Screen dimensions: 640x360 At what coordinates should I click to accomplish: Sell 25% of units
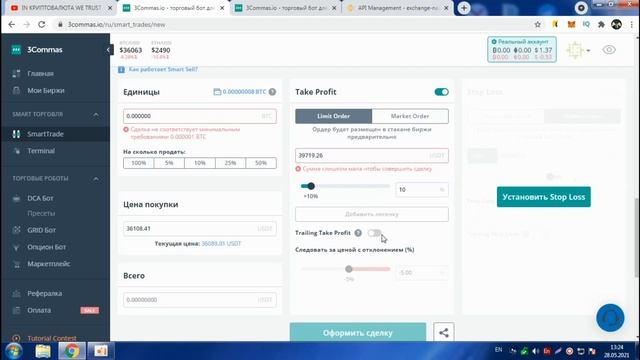pyautogui.click(x=230, y=163)
